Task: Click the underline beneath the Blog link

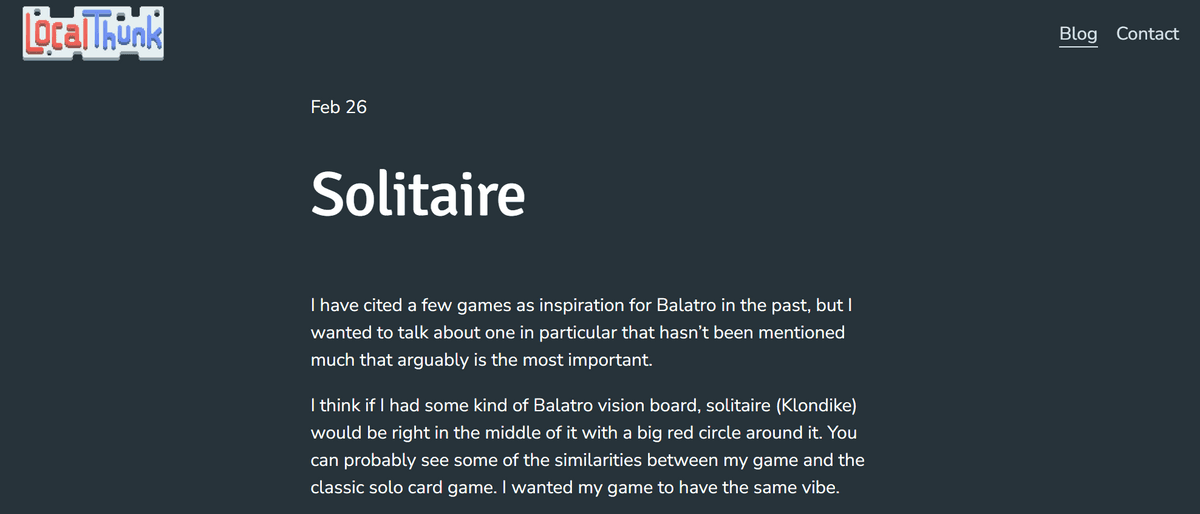Action: click(1078, 46)
